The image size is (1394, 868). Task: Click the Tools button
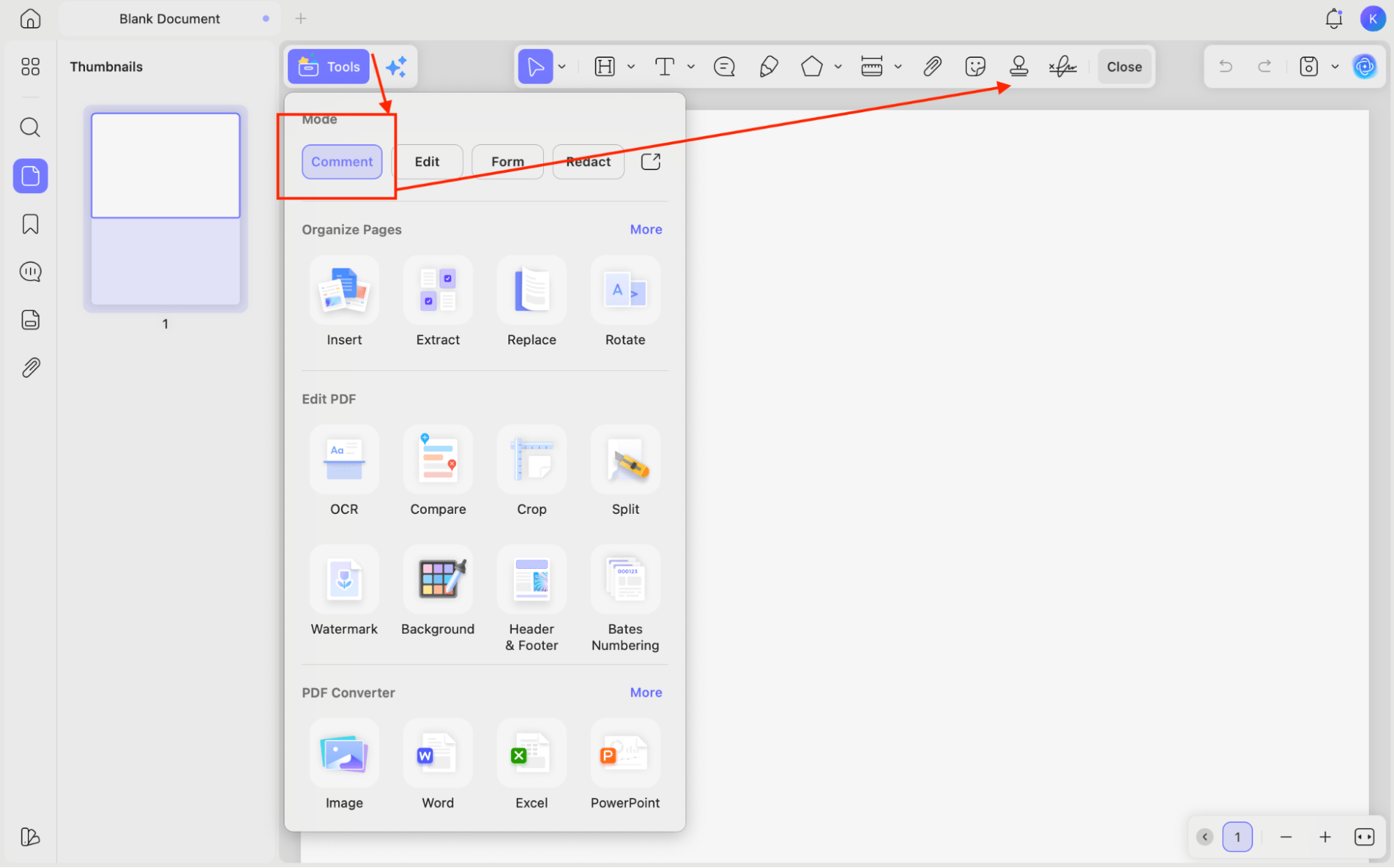[x=328, y=67]
